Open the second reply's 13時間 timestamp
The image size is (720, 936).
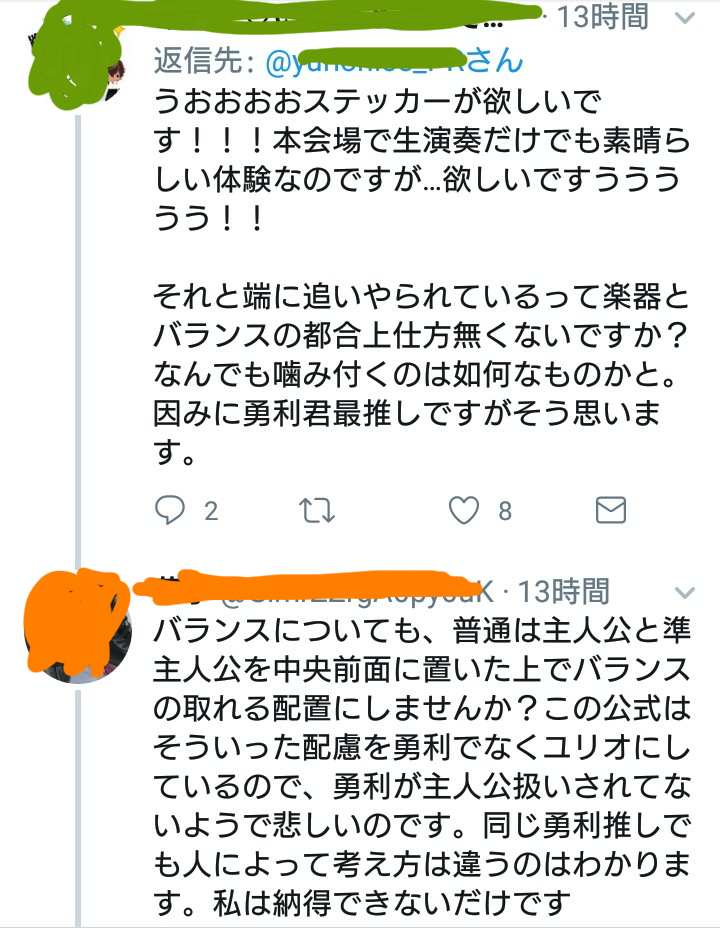tap(564, 590)
